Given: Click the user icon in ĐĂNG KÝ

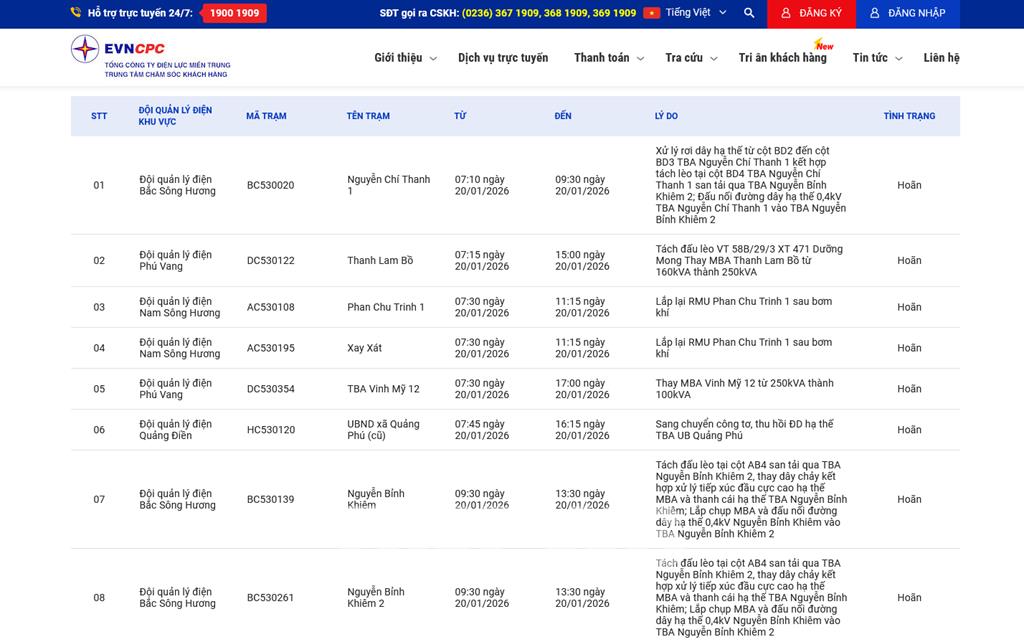Looking at the screenshot, I should pos(786,13).
